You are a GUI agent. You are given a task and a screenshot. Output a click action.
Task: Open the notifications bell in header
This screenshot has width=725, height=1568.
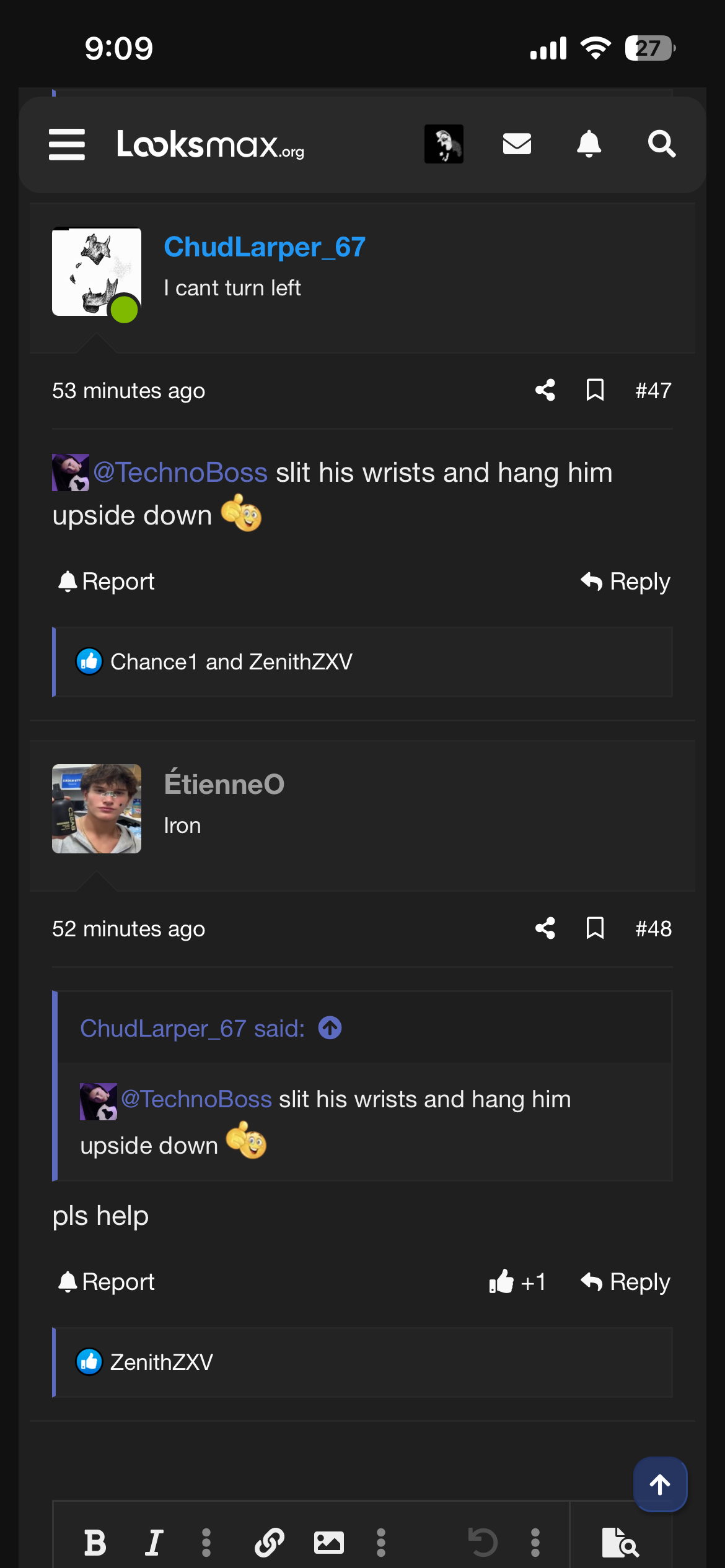pos(589,144)
